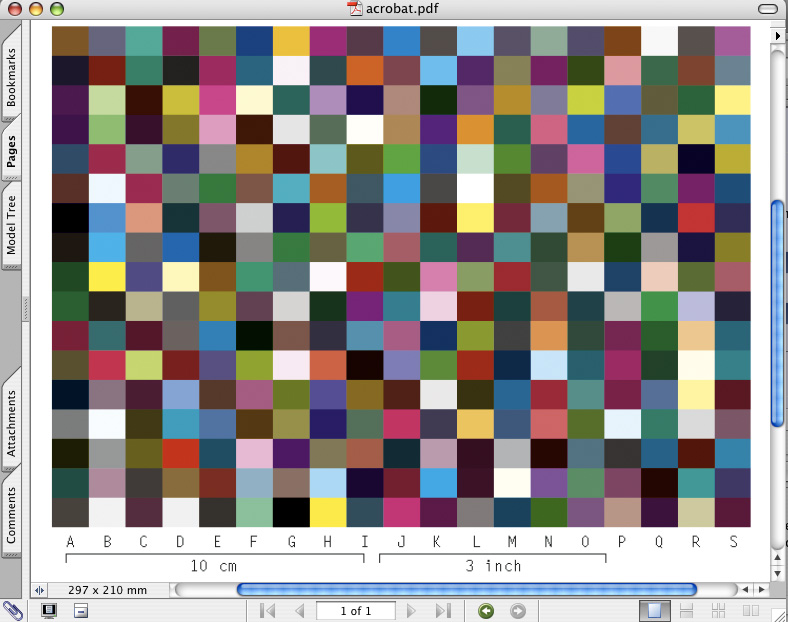
Task: Click the minus box icon beside monitor icon
Action: [80, 610]
